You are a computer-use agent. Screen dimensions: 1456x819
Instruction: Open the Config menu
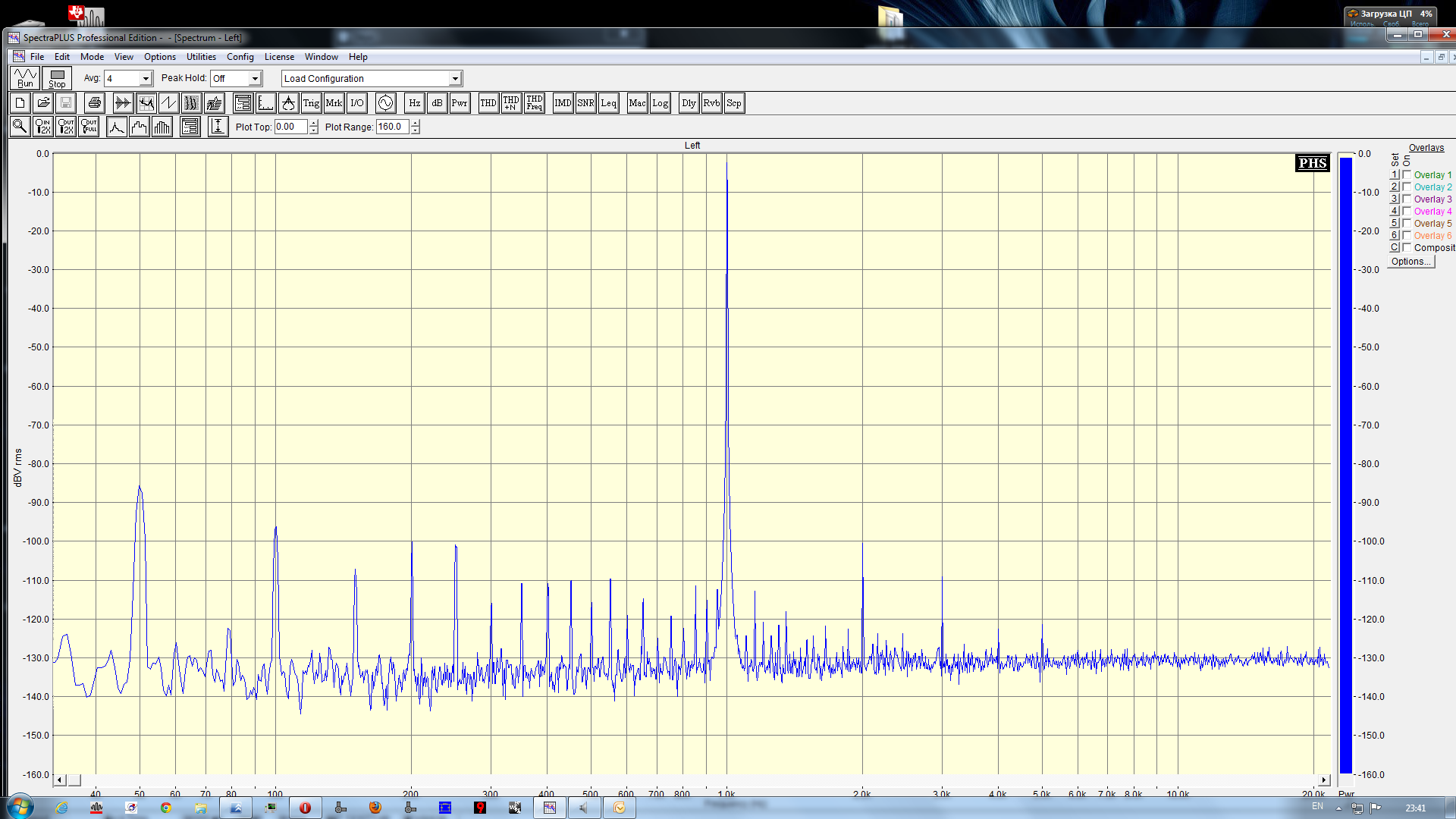pyautogui.click(x=240, y=57)
